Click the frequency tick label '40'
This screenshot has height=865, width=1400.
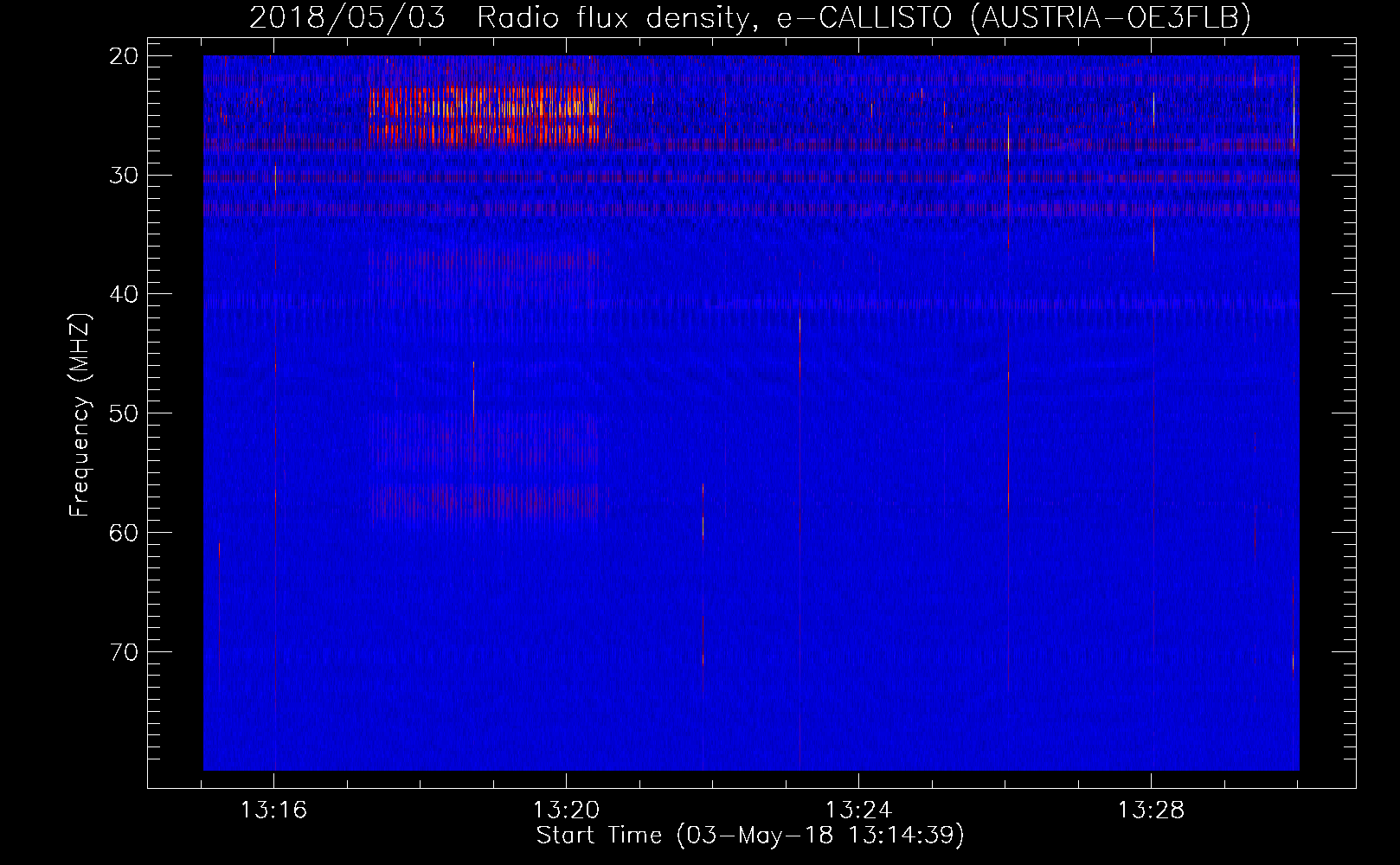(x=125, y=294)
